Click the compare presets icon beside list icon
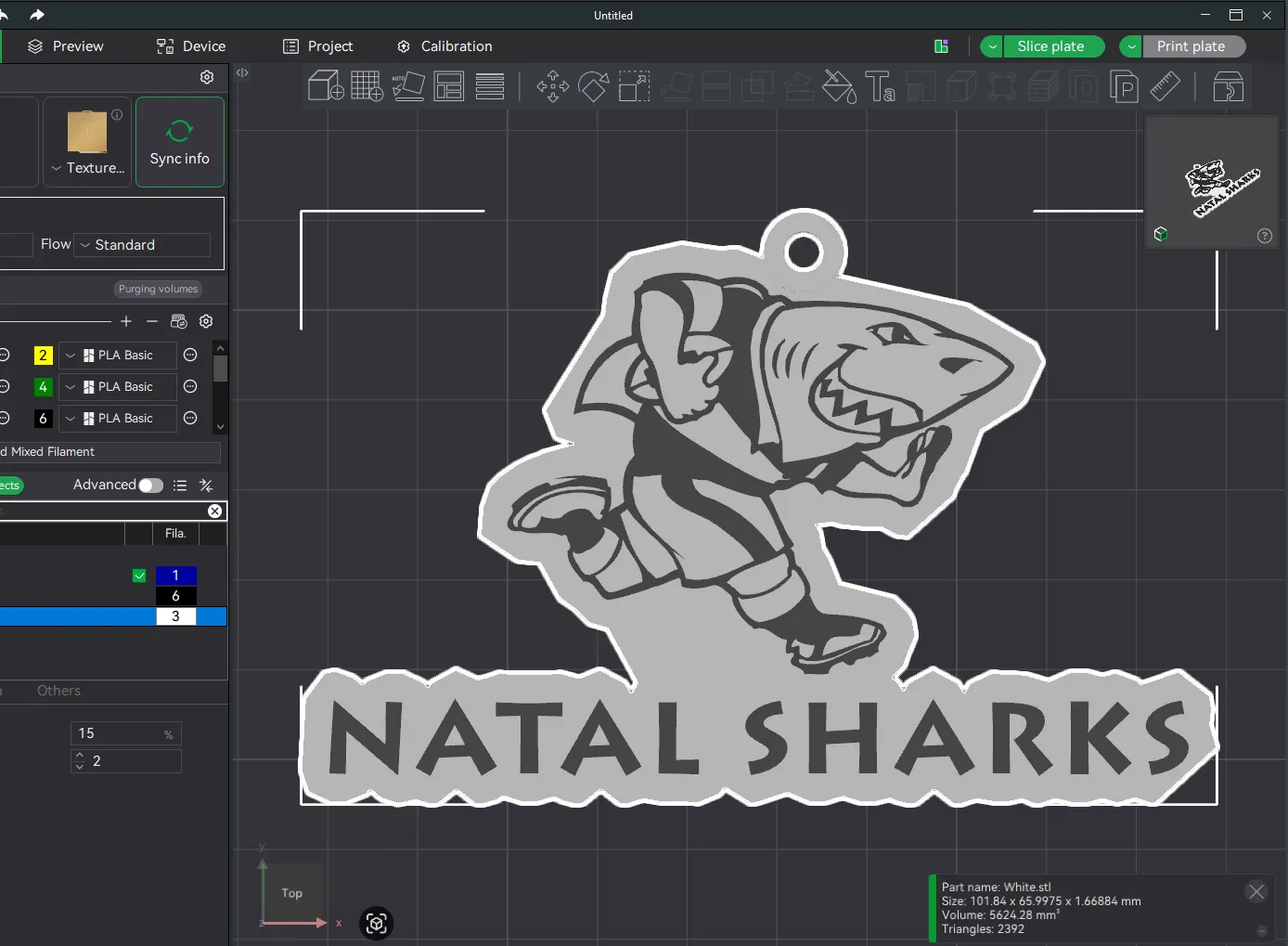1288x946 pixels. [x=206, y=486]
